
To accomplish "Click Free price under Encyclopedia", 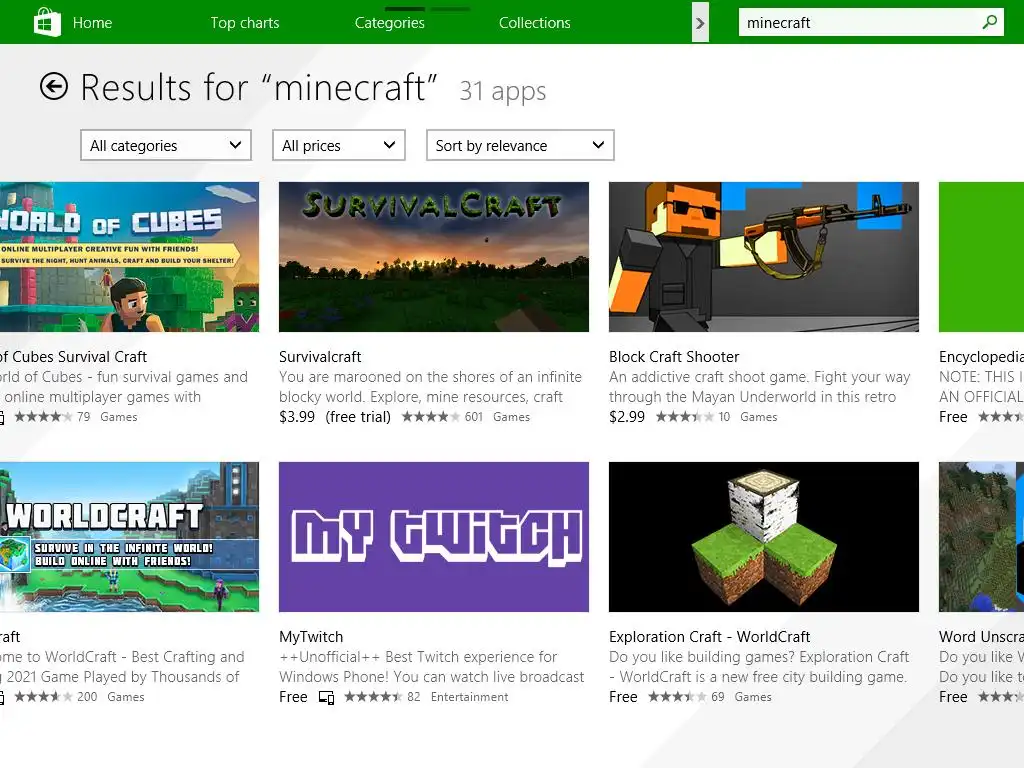I will click(953, 417).
